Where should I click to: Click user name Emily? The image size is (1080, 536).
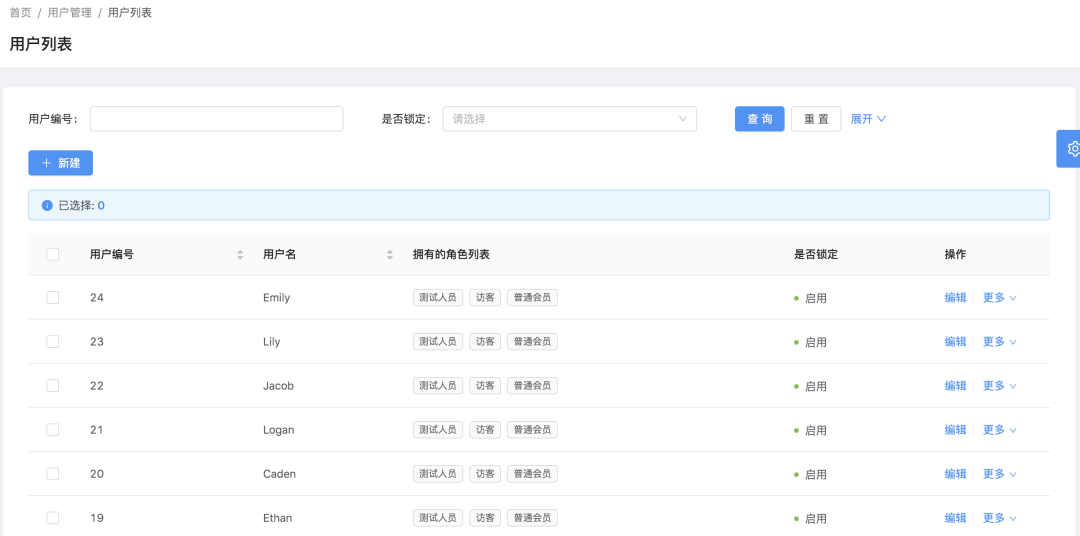click(276, 298)
